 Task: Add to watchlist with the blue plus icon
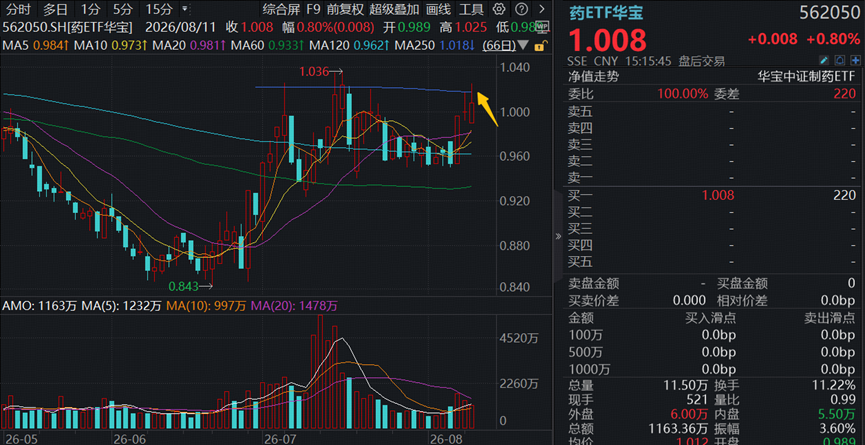click(x=855, y=61)
